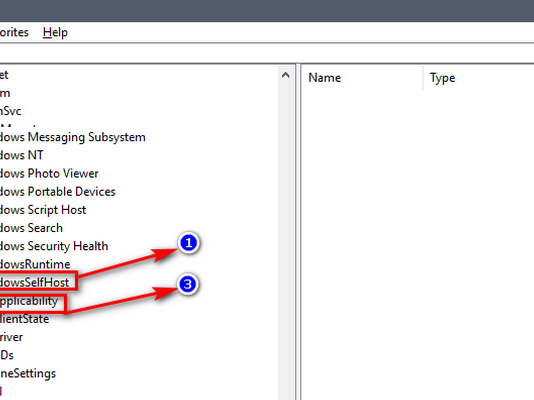Select the ClientState subkey
This screenshot has height=400, width=534.
(24, 319)
